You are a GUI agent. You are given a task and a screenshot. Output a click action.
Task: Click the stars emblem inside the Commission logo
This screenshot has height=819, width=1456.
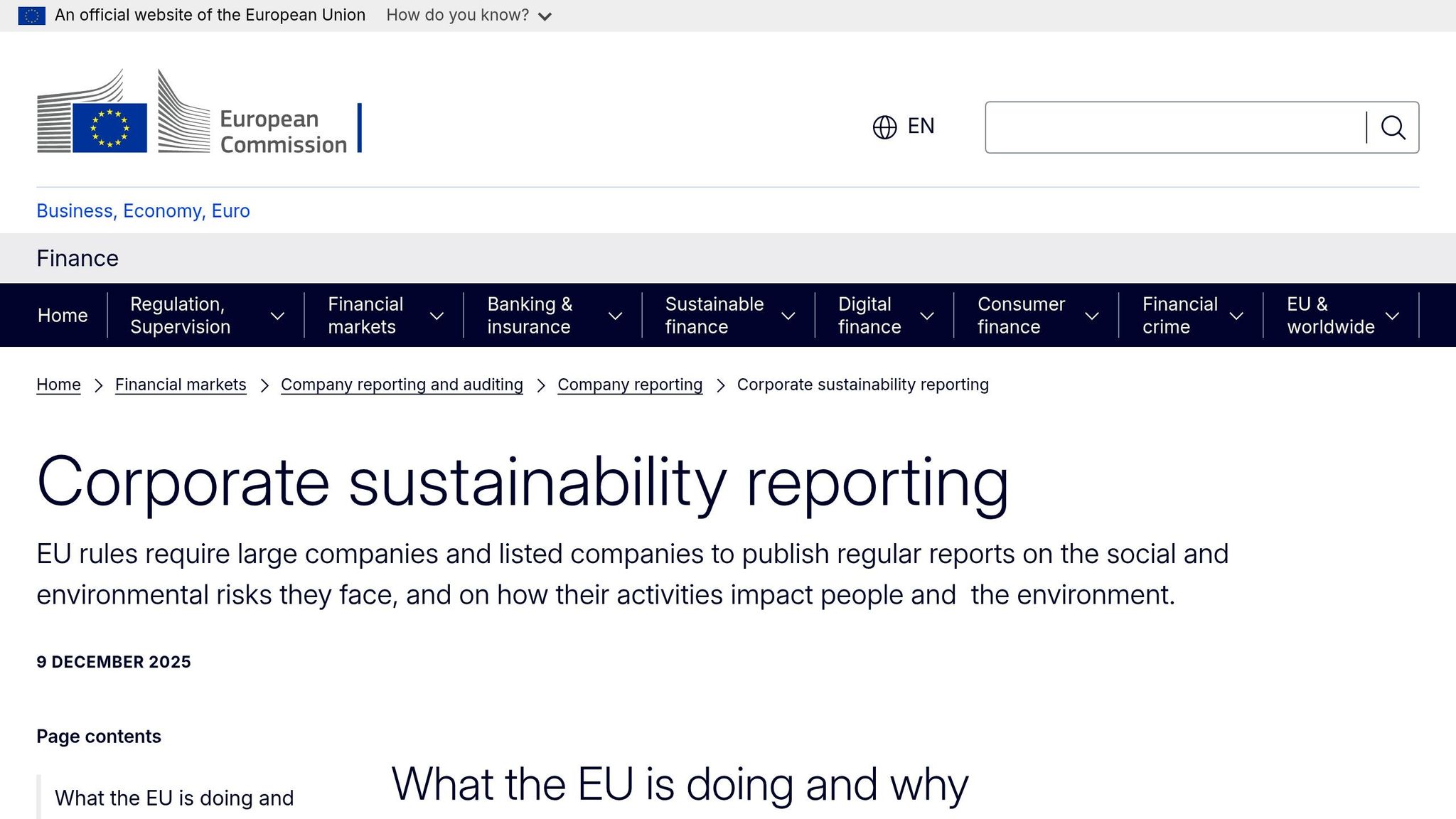(109, 127)
